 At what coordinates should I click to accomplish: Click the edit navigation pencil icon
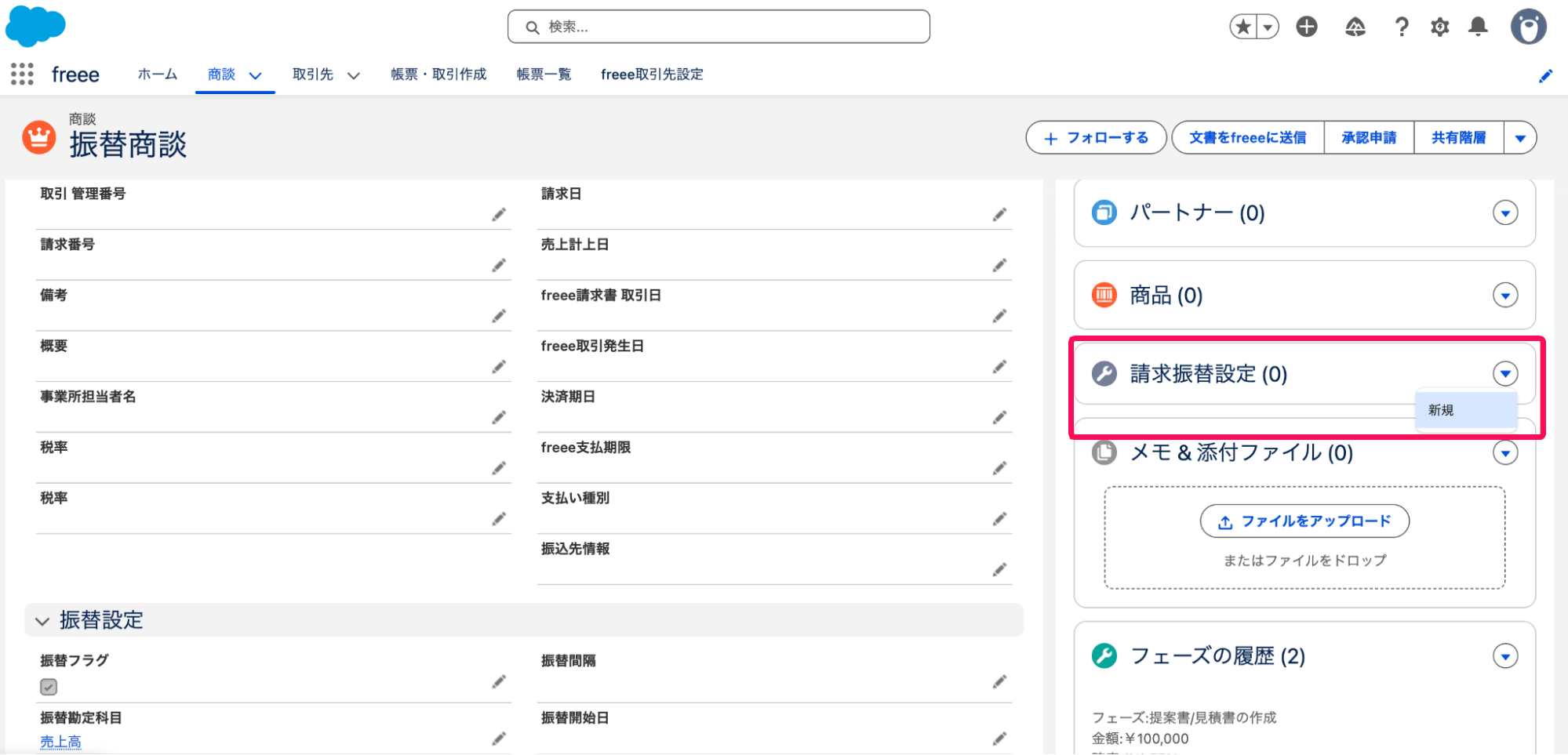(x=1546, y=76)
